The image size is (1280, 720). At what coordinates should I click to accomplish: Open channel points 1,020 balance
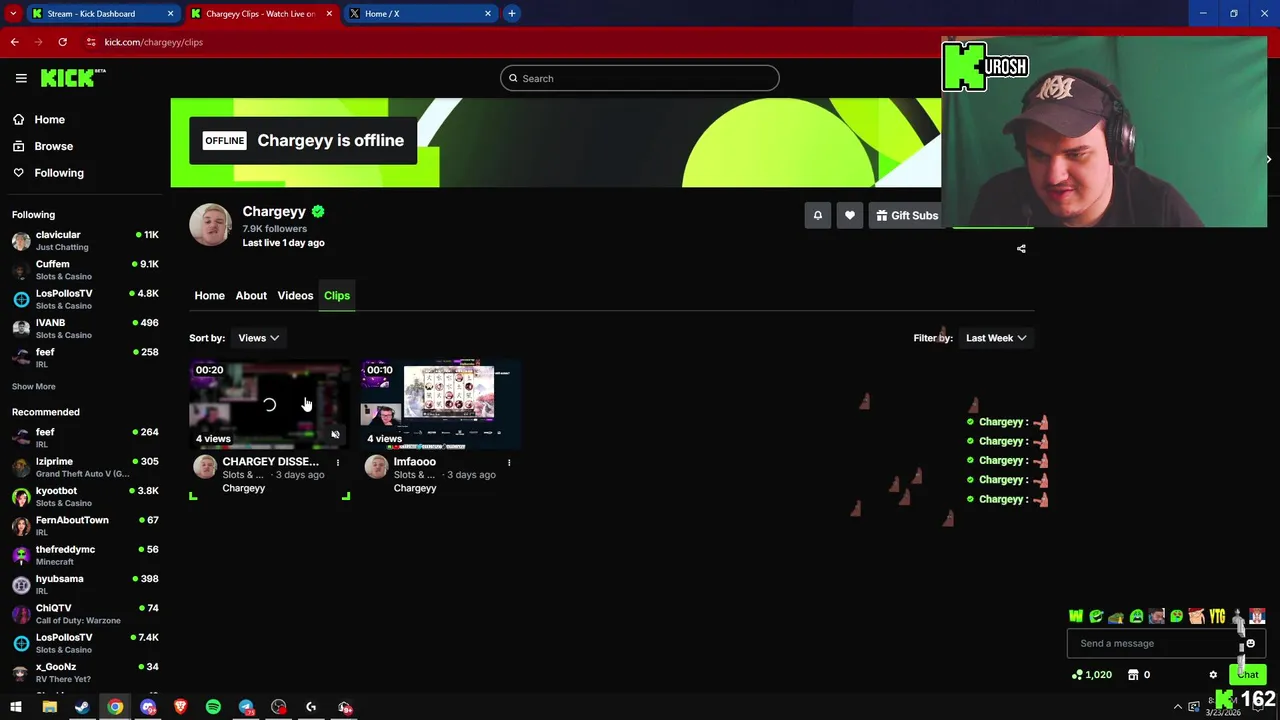click(x=1091, y=675)
